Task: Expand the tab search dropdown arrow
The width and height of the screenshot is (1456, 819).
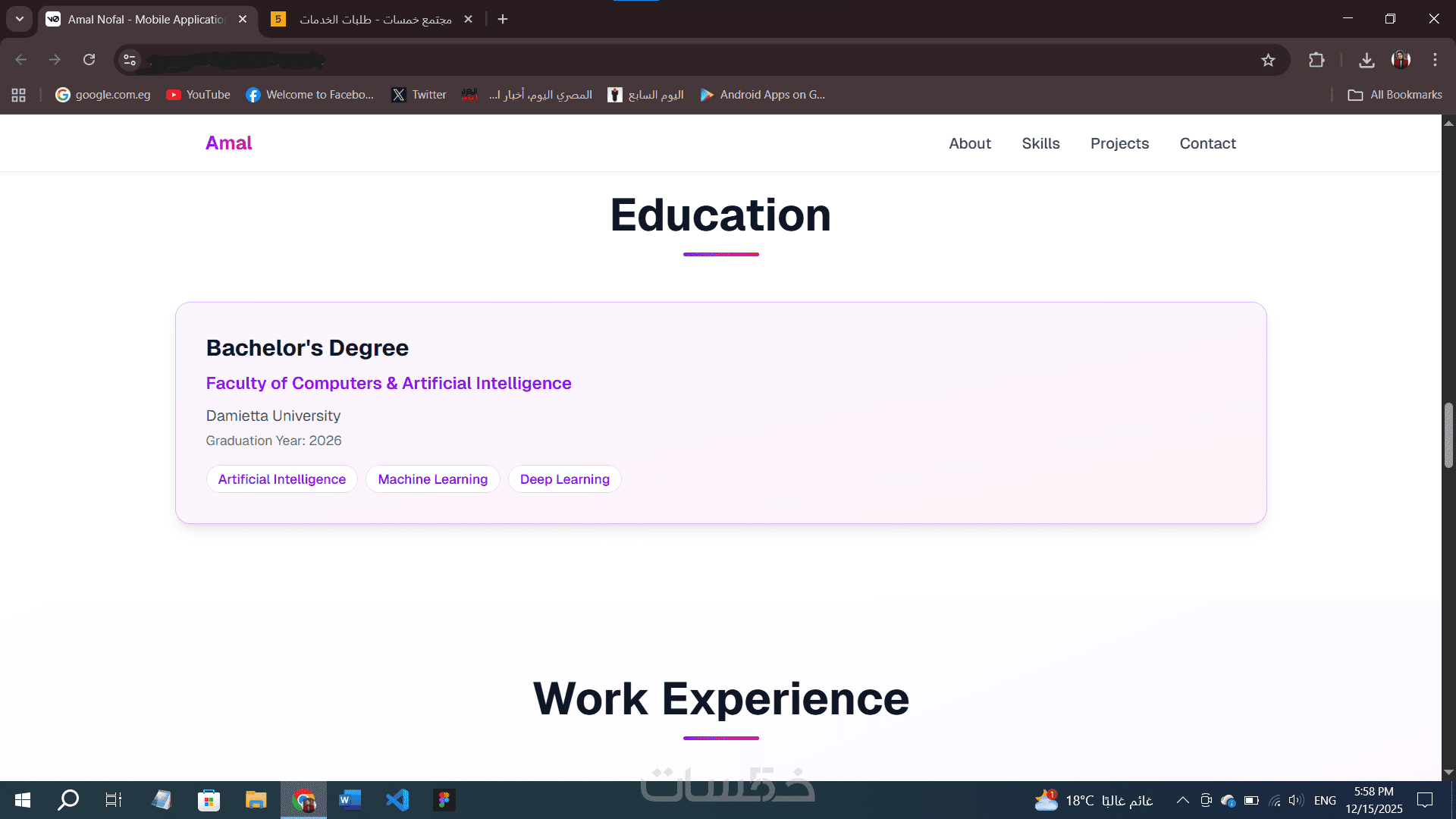Action: 20,19
